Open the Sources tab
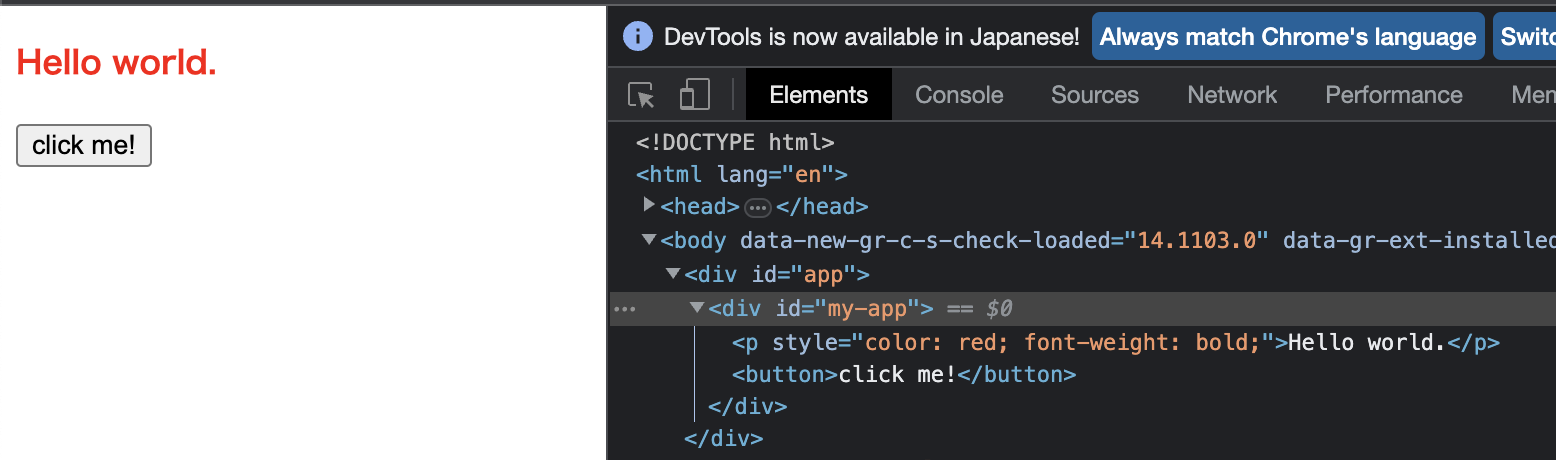 point(1095,95)
